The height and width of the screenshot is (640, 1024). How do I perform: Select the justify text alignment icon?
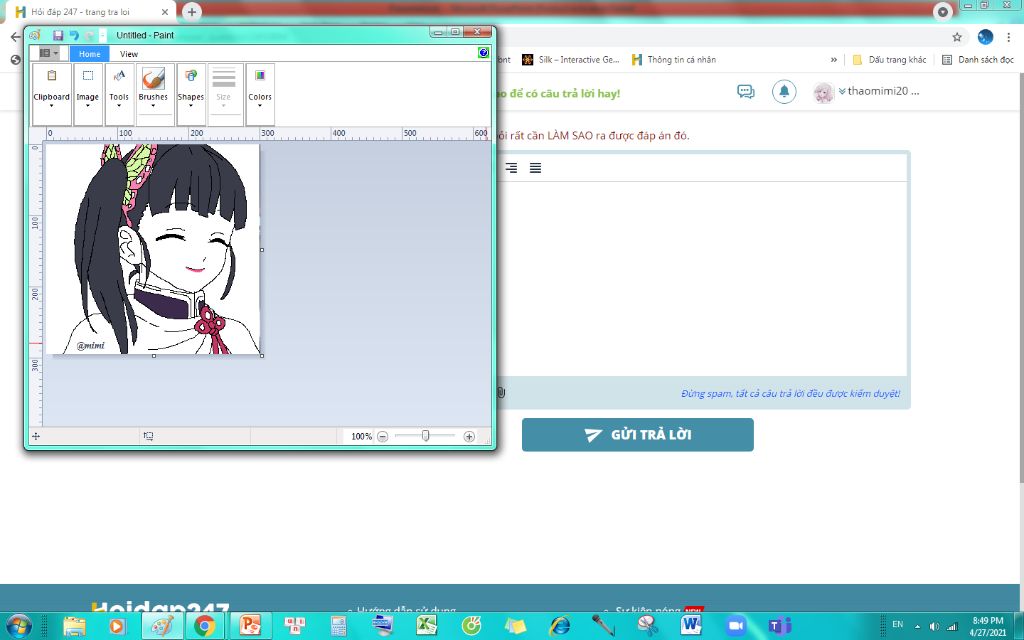click(535, 168)
